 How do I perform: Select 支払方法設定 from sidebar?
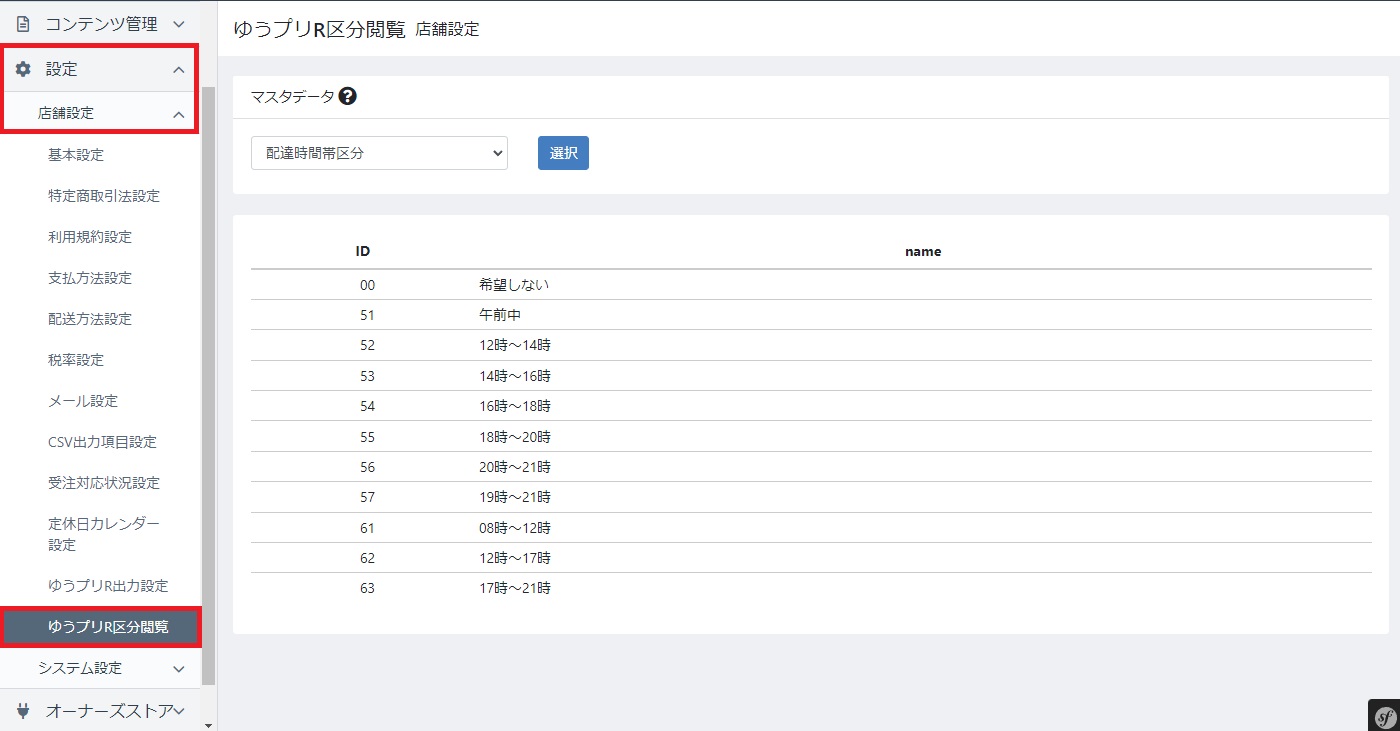tap(90, 278)
